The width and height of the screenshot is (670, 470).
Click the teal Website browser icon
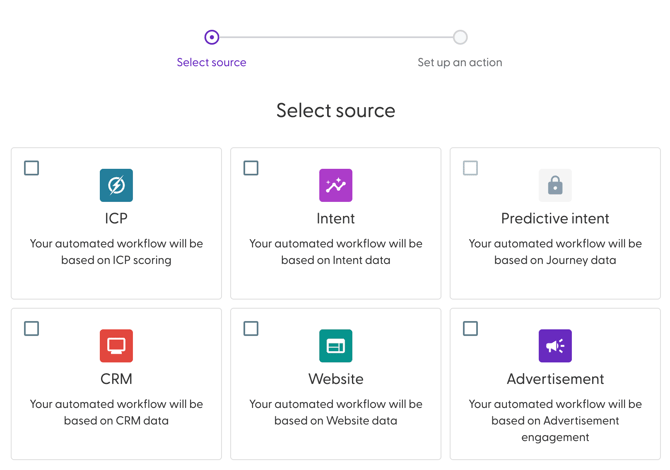click(335, 346)
